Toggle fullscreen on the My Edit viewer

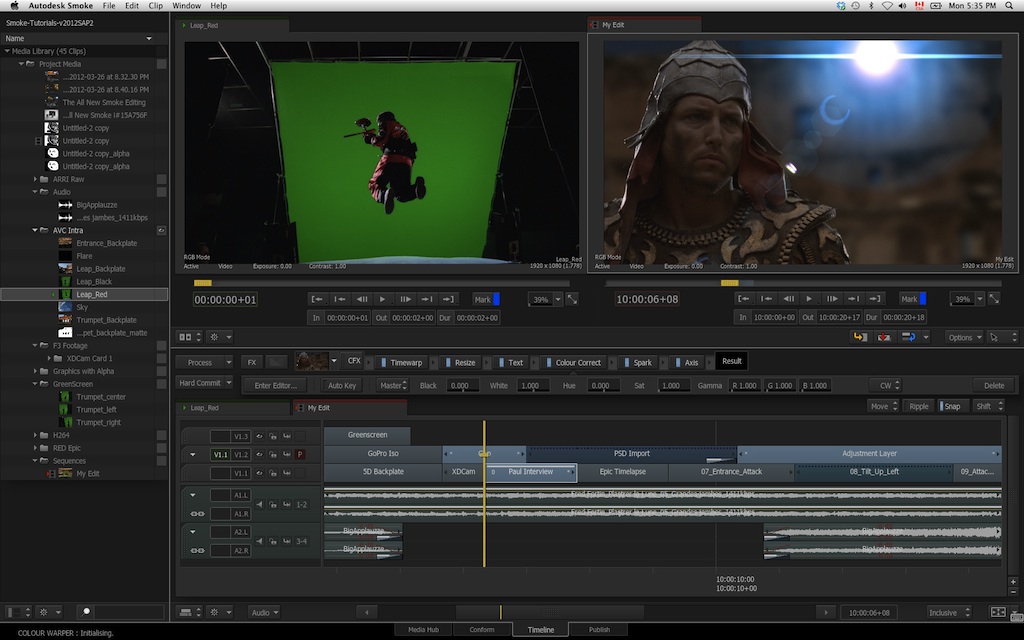994,298
